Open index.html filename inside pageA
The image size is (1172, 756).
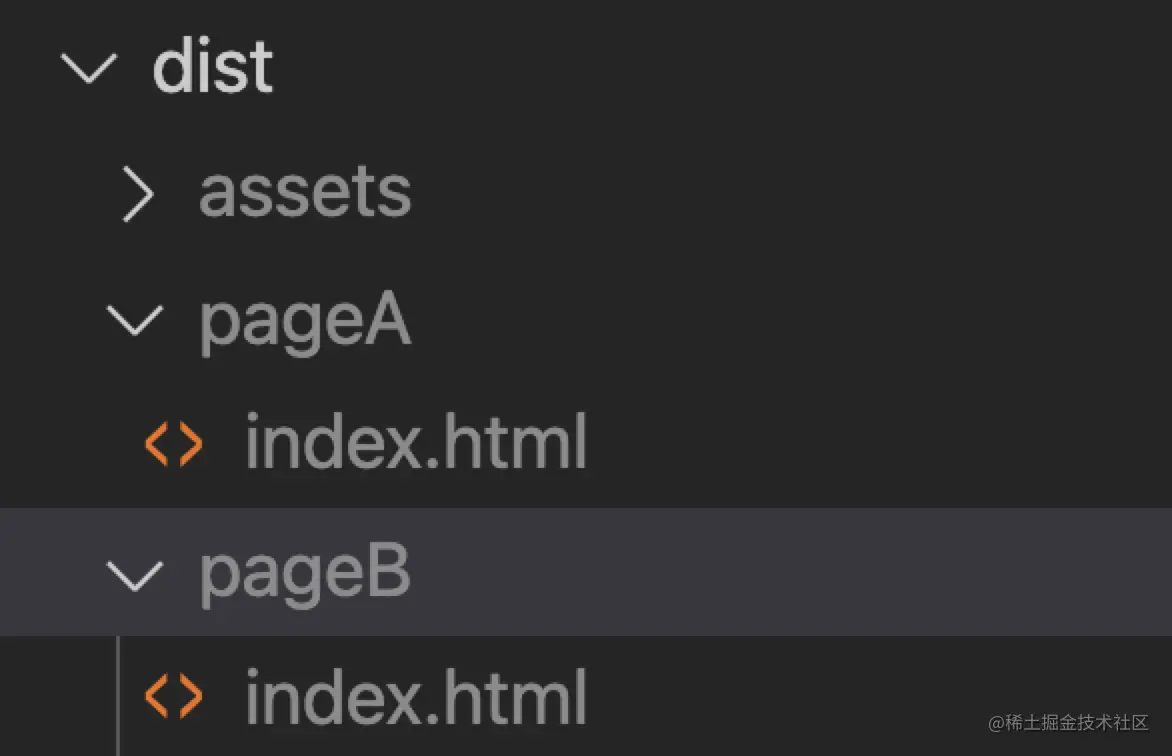click(x=415, y=444)
